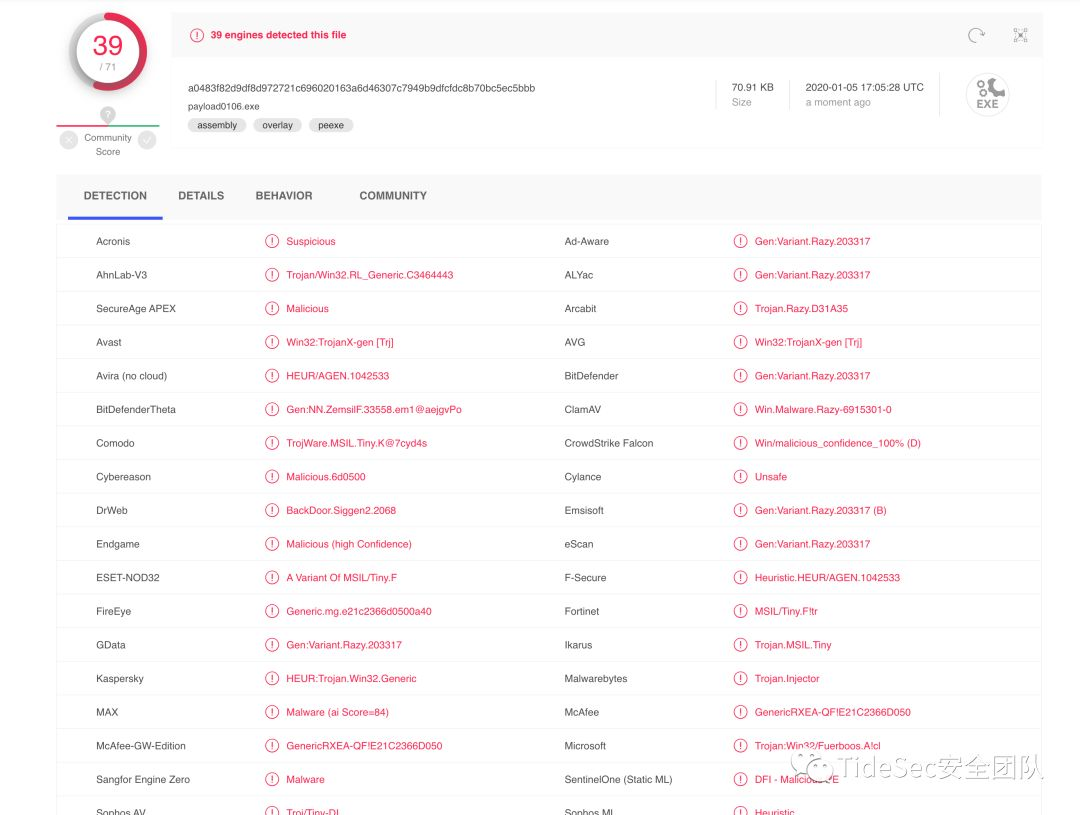Screen dimensions: 1080x815
Task: Click the 'SentinelOne (Static ML)' engine name
Action: pyautogui.click(x=618, y=779)
